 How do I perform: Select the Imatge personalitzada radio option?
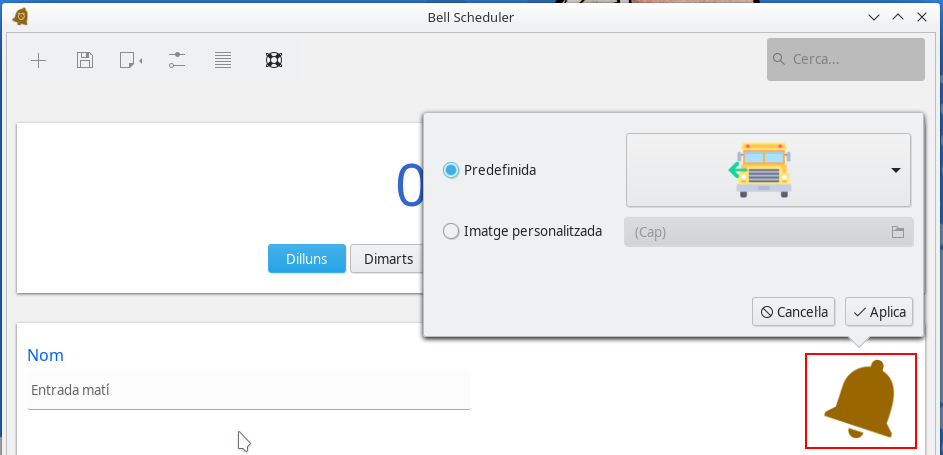tap(451, 231)
